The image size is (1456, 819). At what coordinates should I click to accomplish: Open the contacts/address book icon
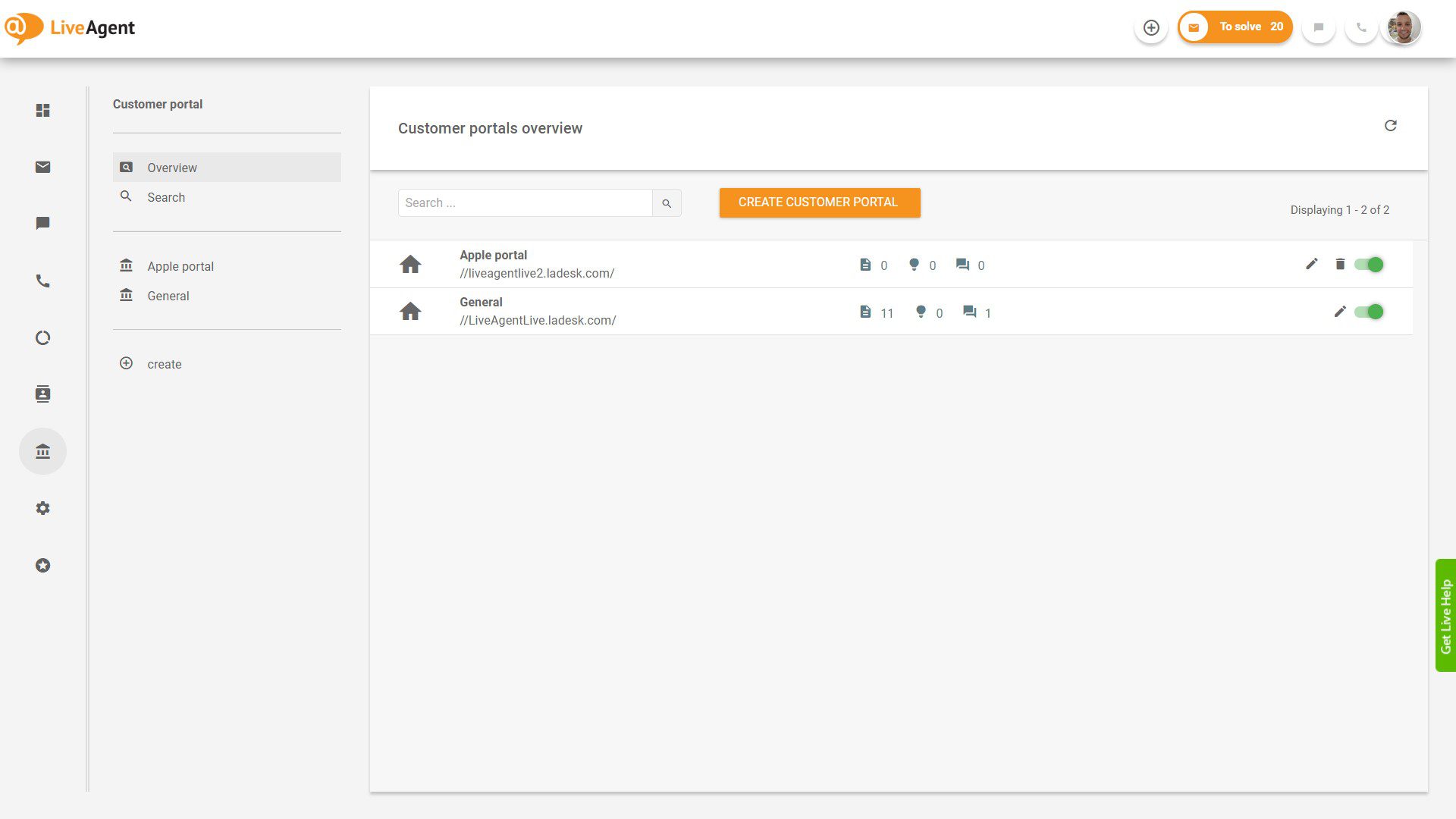tap(43, 394)
